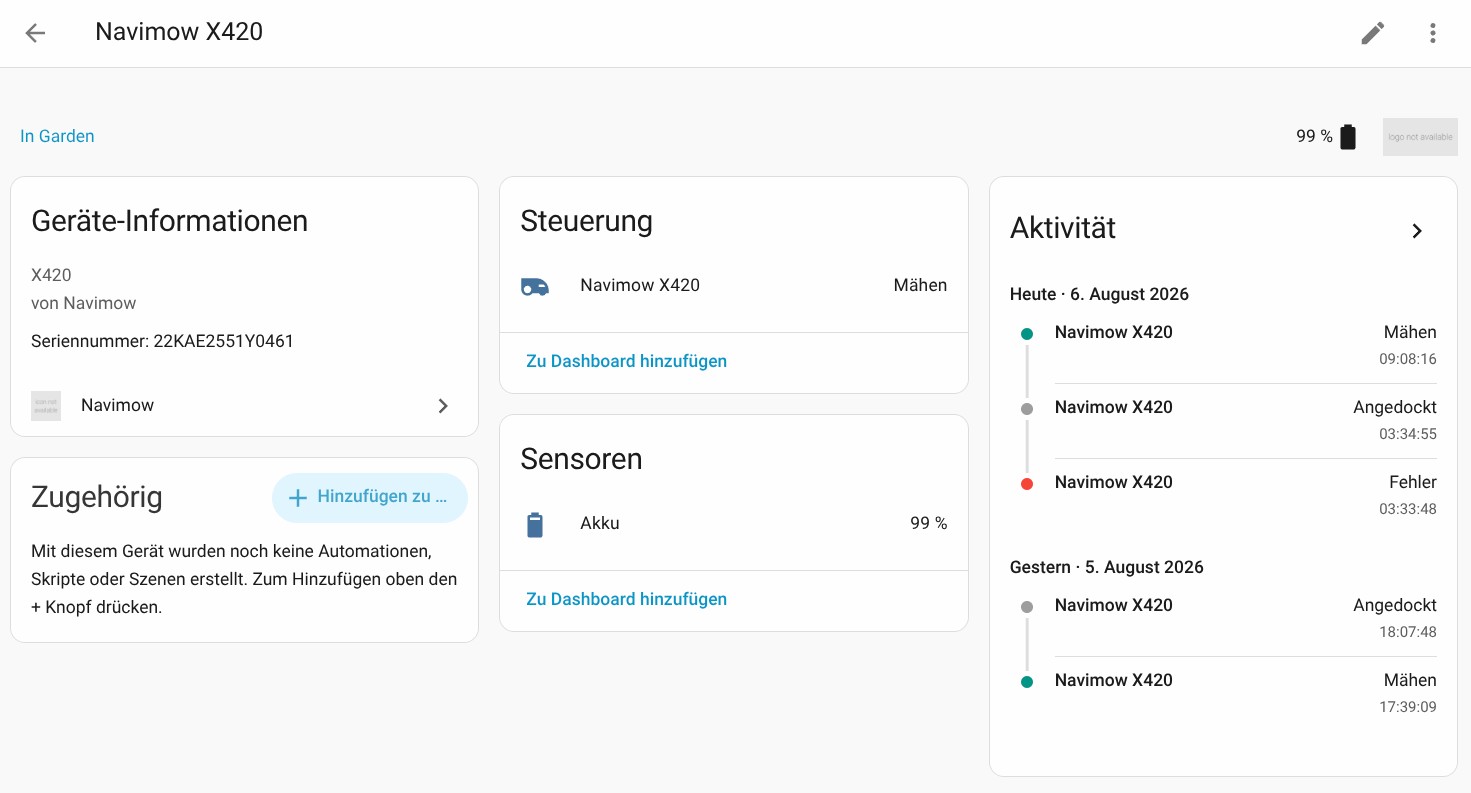
Task: Click the Heute · 6. August 2026 heading
Action: pos(1099,294)
